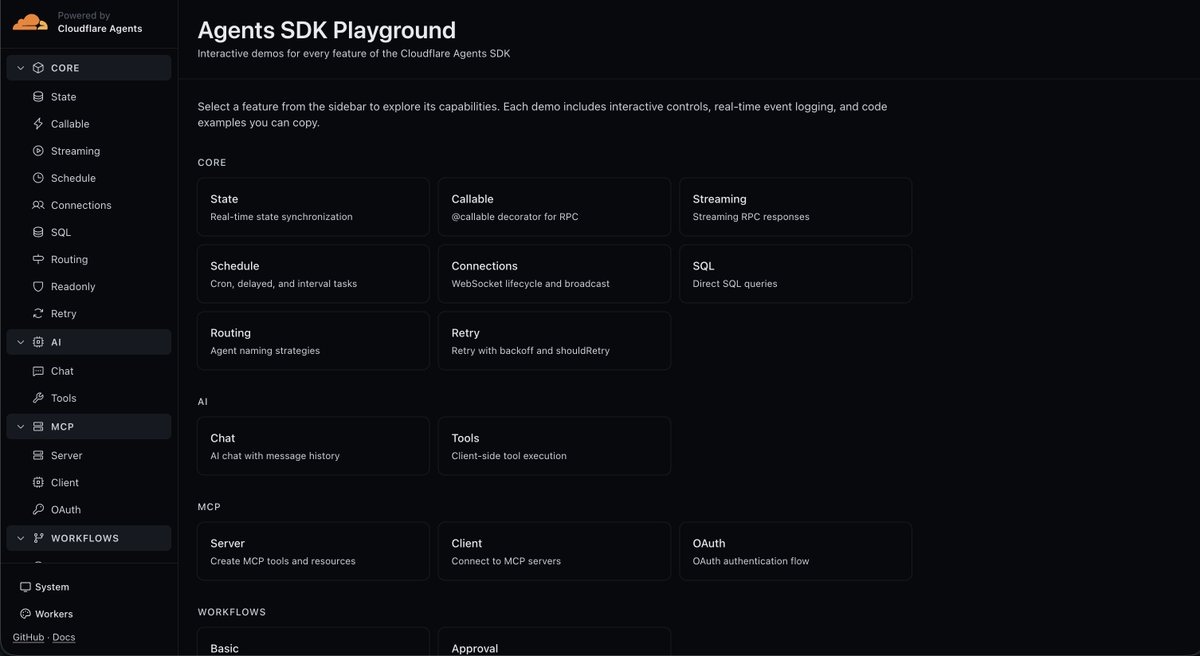Viewport: 1200px width, 656px height.
Task: Open the Routing agent naming card
Action: (313, 341)
